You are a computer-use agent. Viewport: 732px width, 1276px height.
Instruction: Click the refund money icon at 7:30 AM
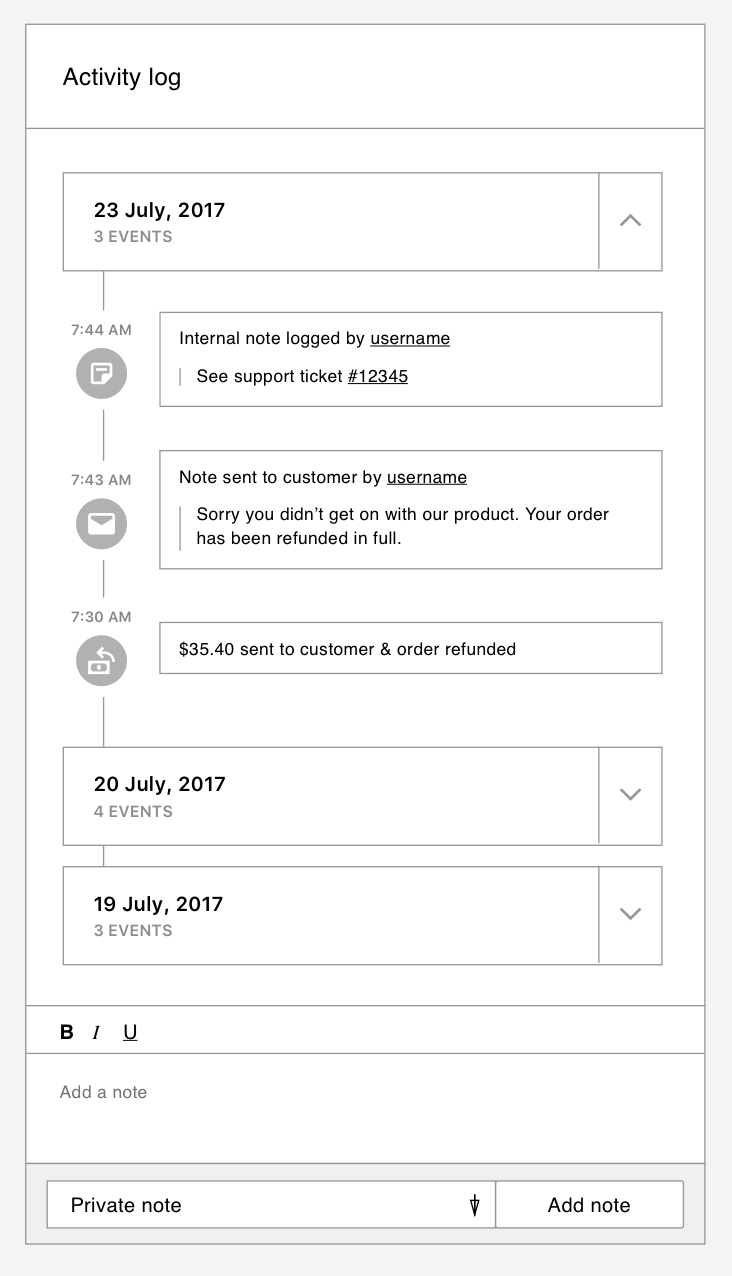(x=101, y=661)
